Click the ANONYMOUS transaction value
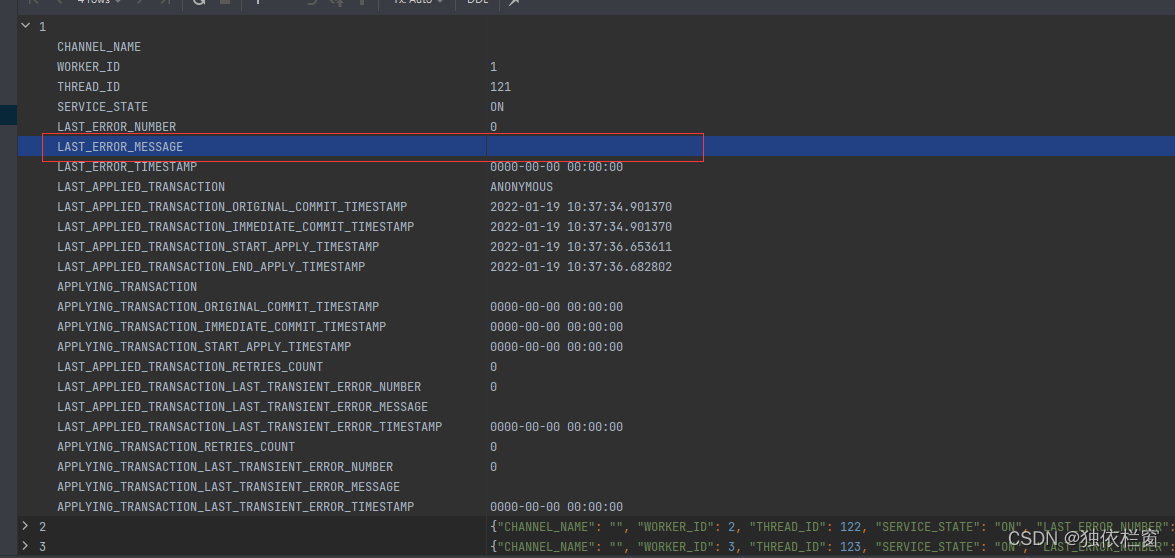 [522, 186]
